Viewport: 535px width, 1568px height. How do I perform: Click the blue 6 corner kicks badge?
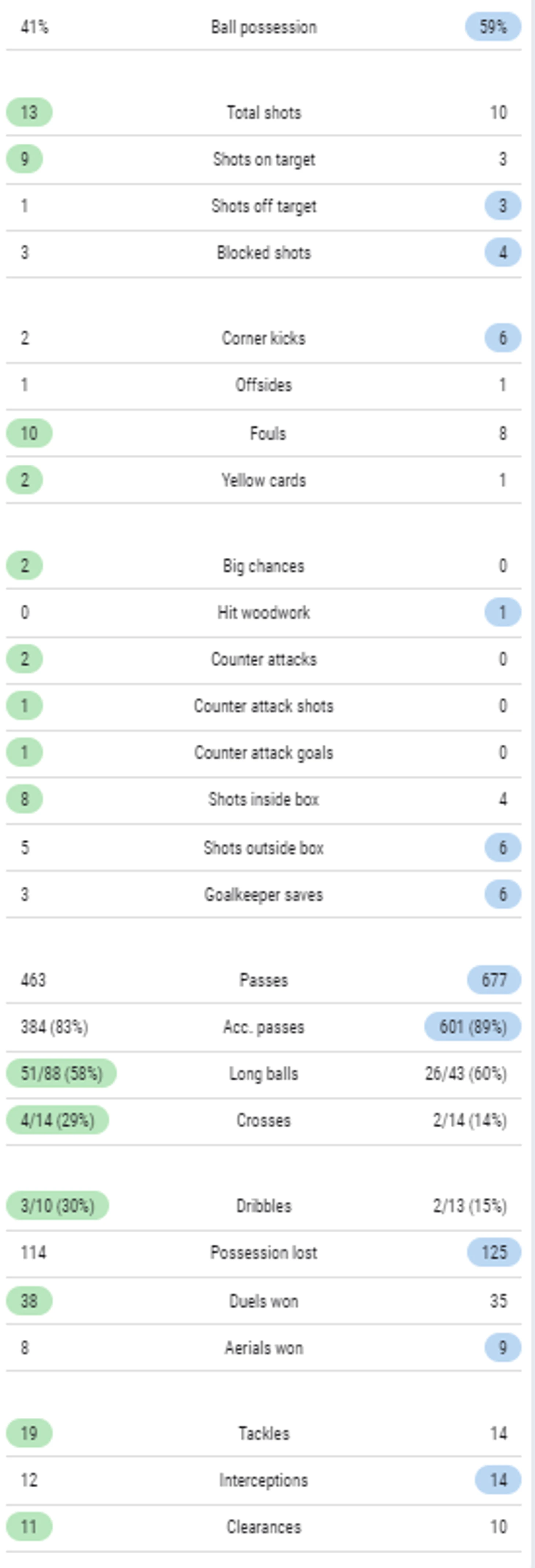coord(503,338)
